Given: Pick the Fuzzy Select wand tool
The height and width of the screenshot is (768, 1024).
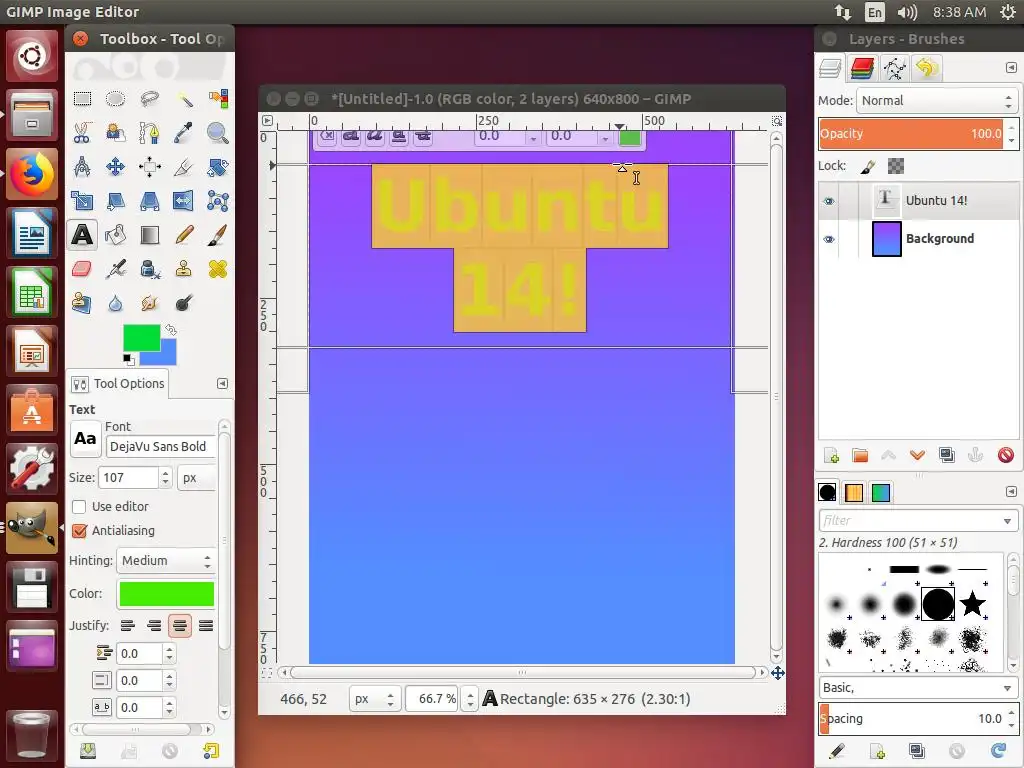Looking at the screenshot, I should click(184, 99).
